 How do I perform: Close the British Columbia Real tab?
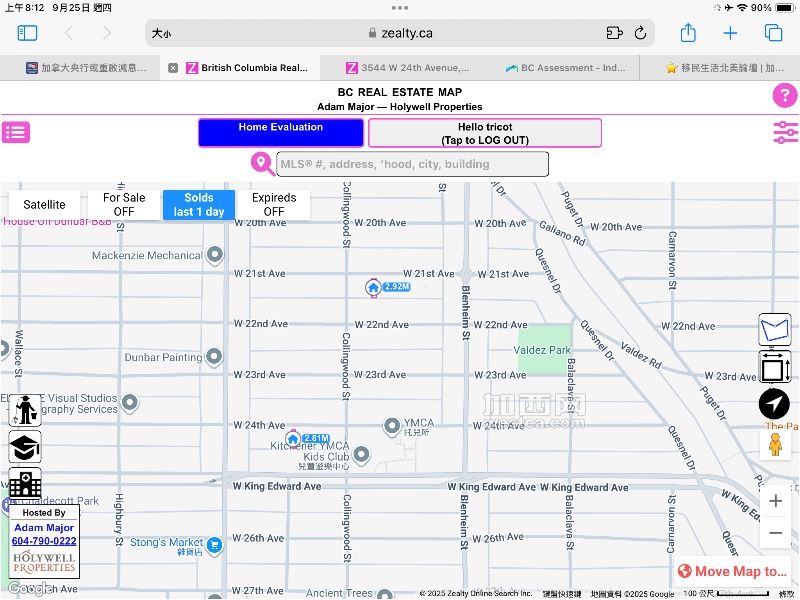click(173, 68)
